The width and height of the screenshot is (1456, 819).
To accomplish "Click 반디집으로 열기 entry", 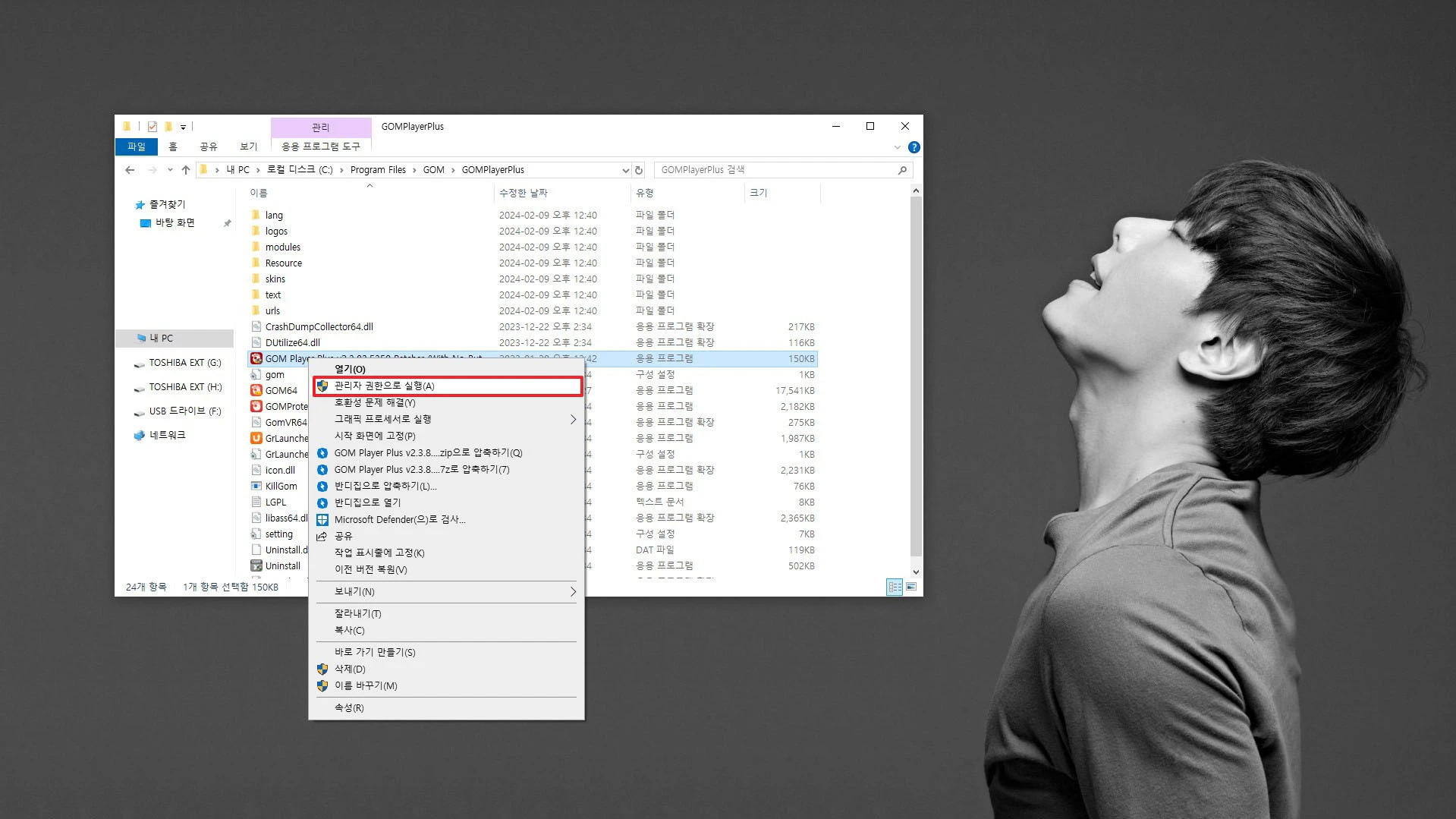I will [x=447, y=502].
